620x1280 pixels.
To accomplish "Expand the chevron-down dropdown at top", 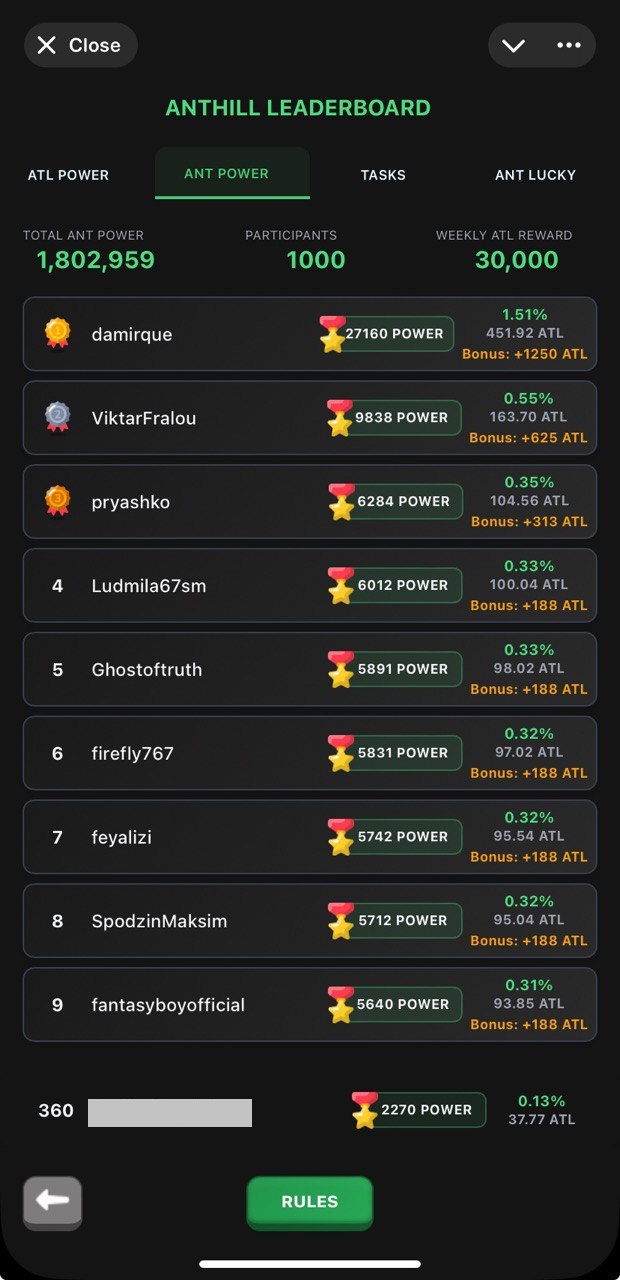I will (x=513, y=45).
